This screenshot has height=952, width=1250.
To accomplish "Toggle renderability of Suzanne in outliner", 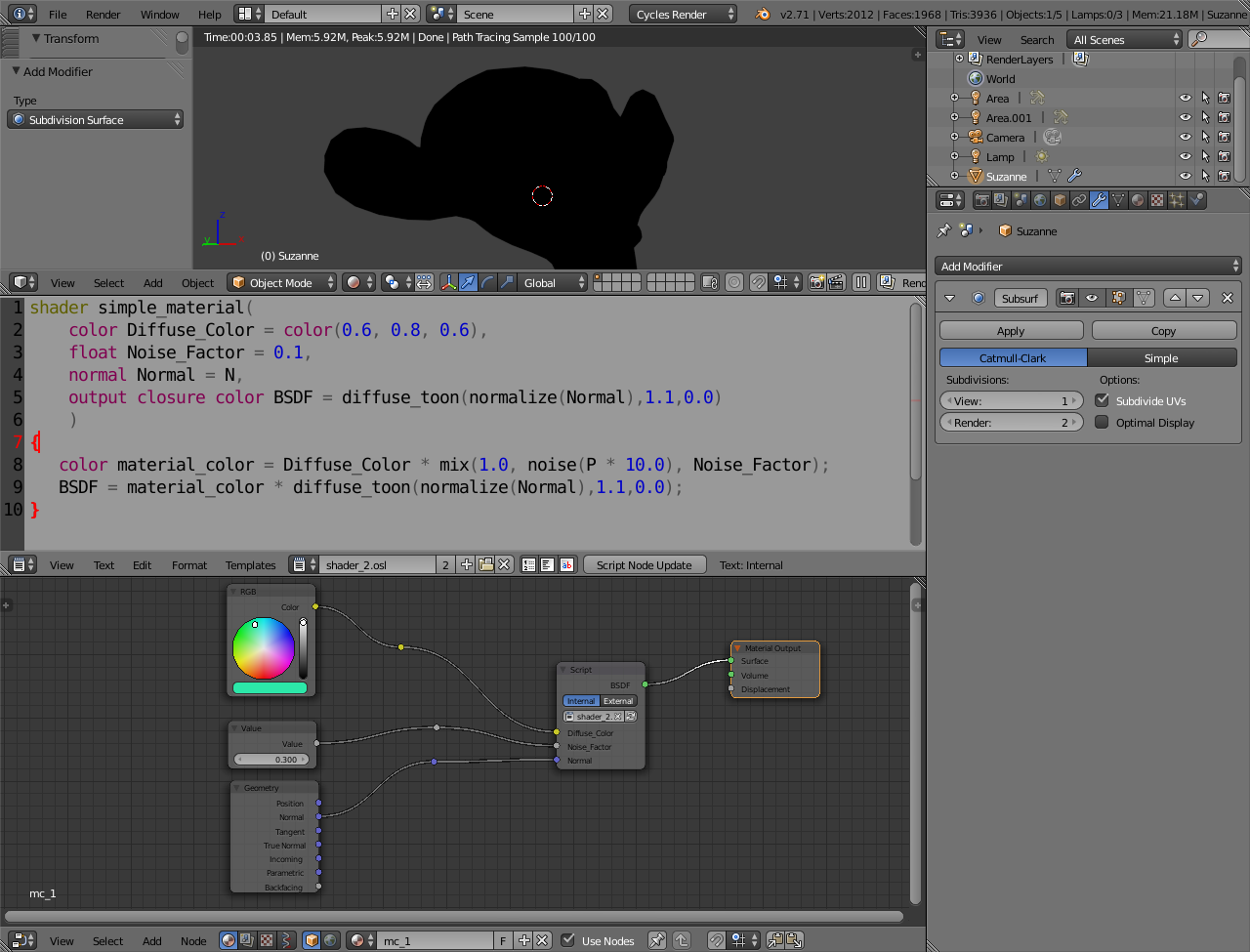I will click(1225, 177).
